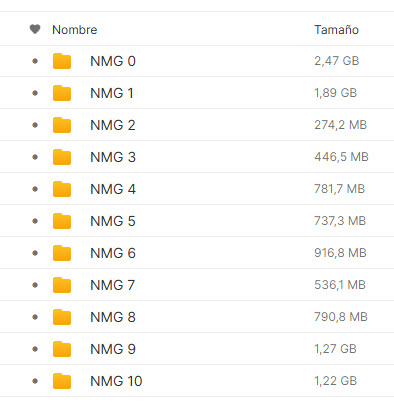The width and height of the screenshot is (394, 417).
Task: Click the 2,47 GB size value
Action: click(337, 61)
